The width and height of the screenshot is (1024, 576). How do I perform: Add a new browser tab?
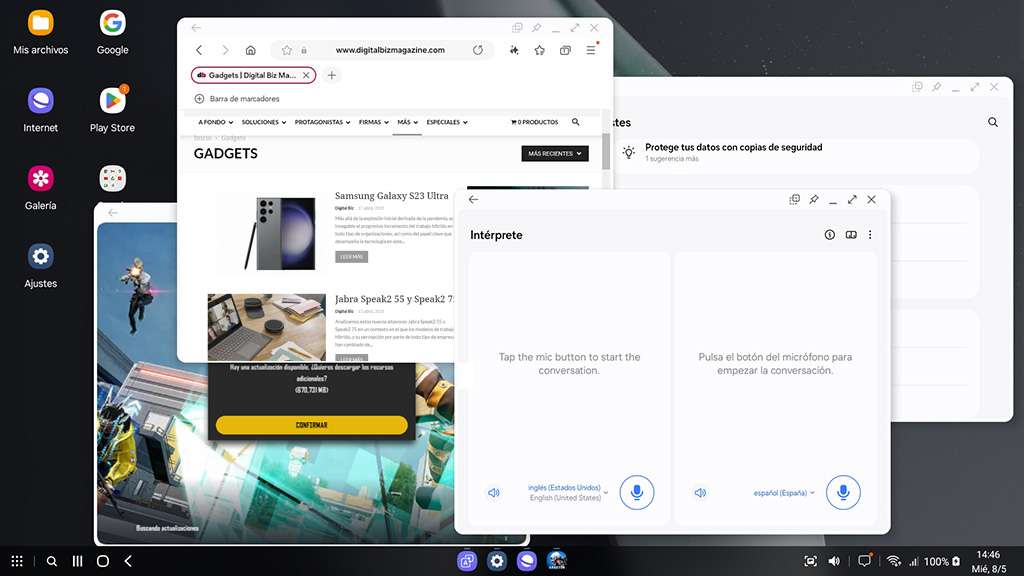tap(332, 75)
